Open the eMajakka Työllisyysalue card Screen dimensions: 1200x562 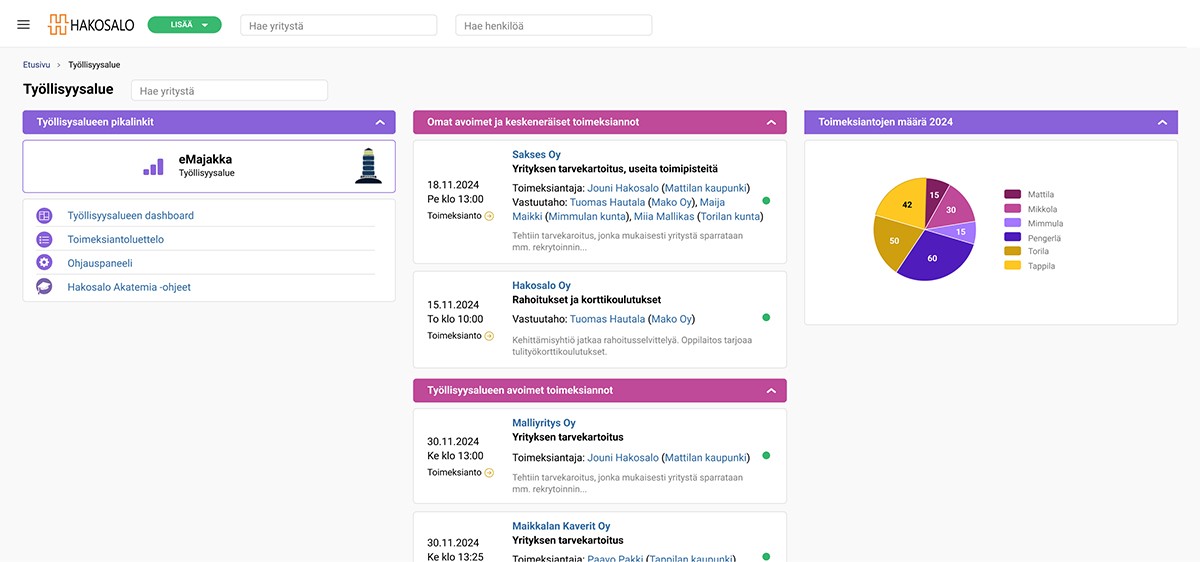[209, 166]
